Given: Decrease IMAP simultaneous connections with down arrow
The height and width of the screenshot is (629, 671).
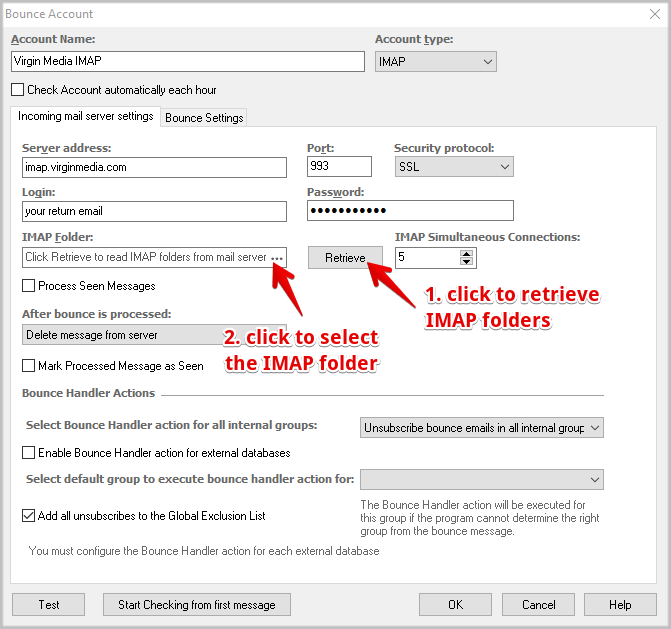Looking at the screenshot, I should coord(466,261).
